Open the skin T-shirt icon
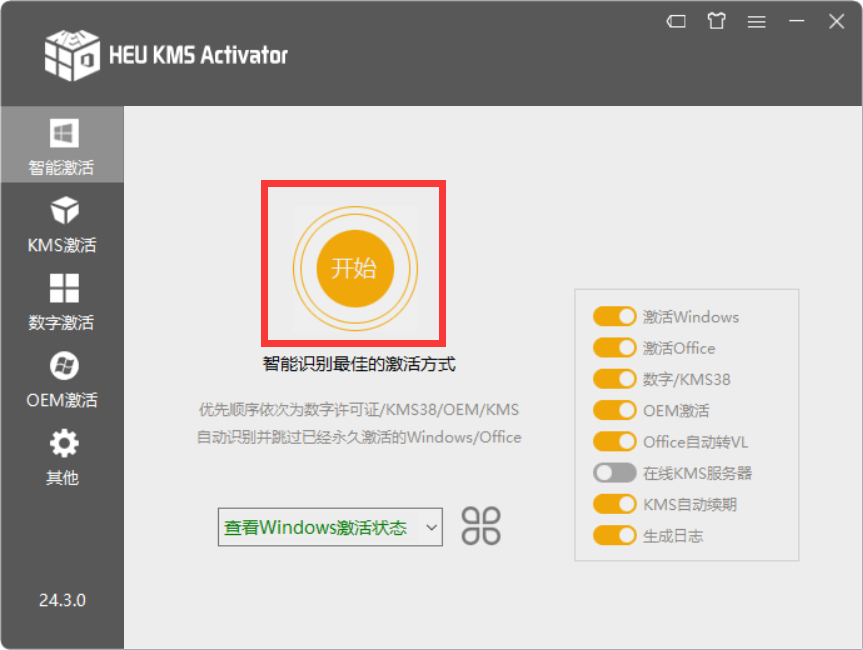 (717, 21)
